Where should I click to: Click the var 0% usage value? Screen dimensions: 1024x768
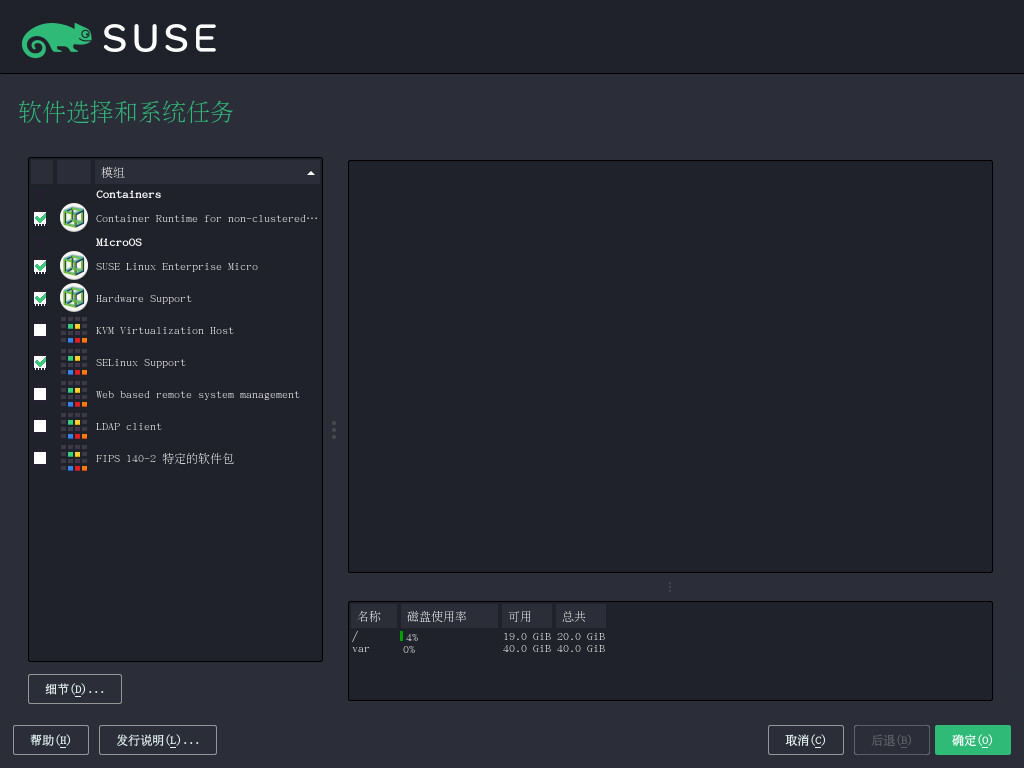coord(409,649)
